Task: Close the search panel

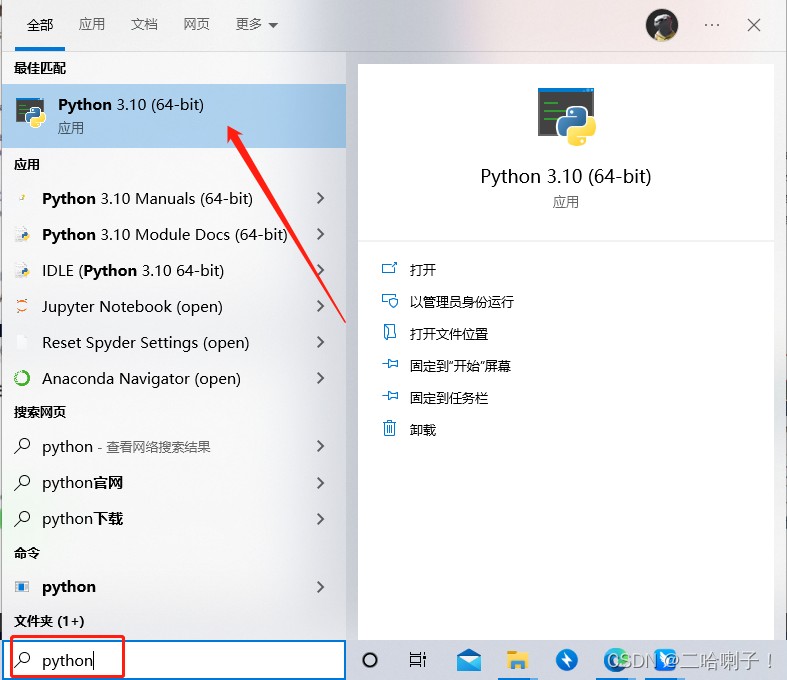Action: click(x=753, y=25)
